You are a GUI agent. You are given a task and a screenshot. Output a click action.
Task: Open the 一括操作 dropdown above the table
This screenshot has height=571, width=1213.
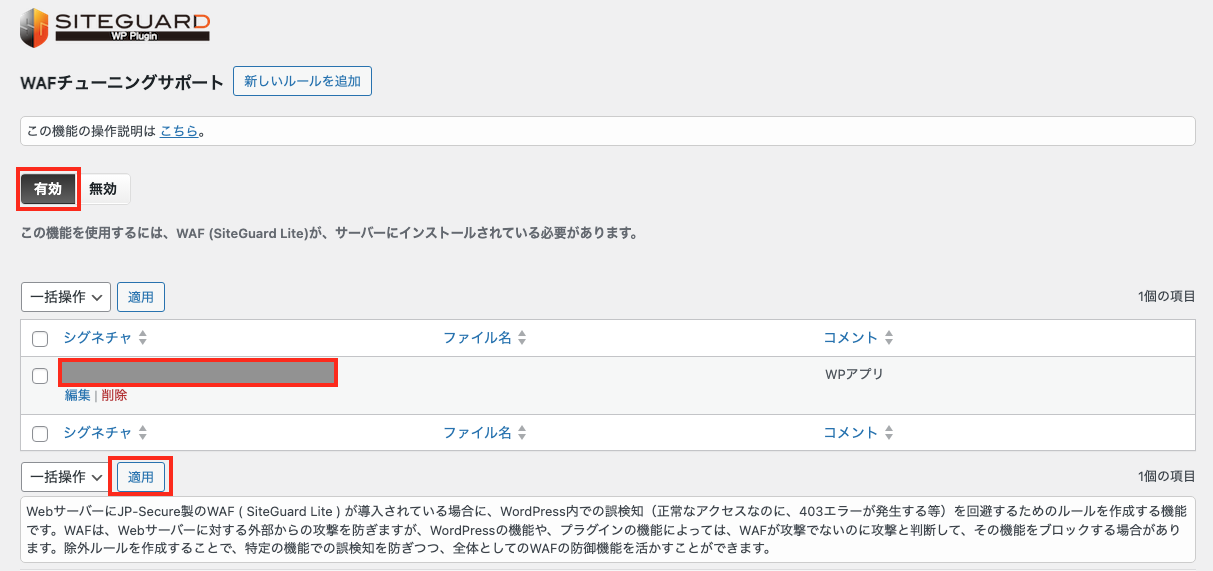pyautogui.click(x=66, y=297)
